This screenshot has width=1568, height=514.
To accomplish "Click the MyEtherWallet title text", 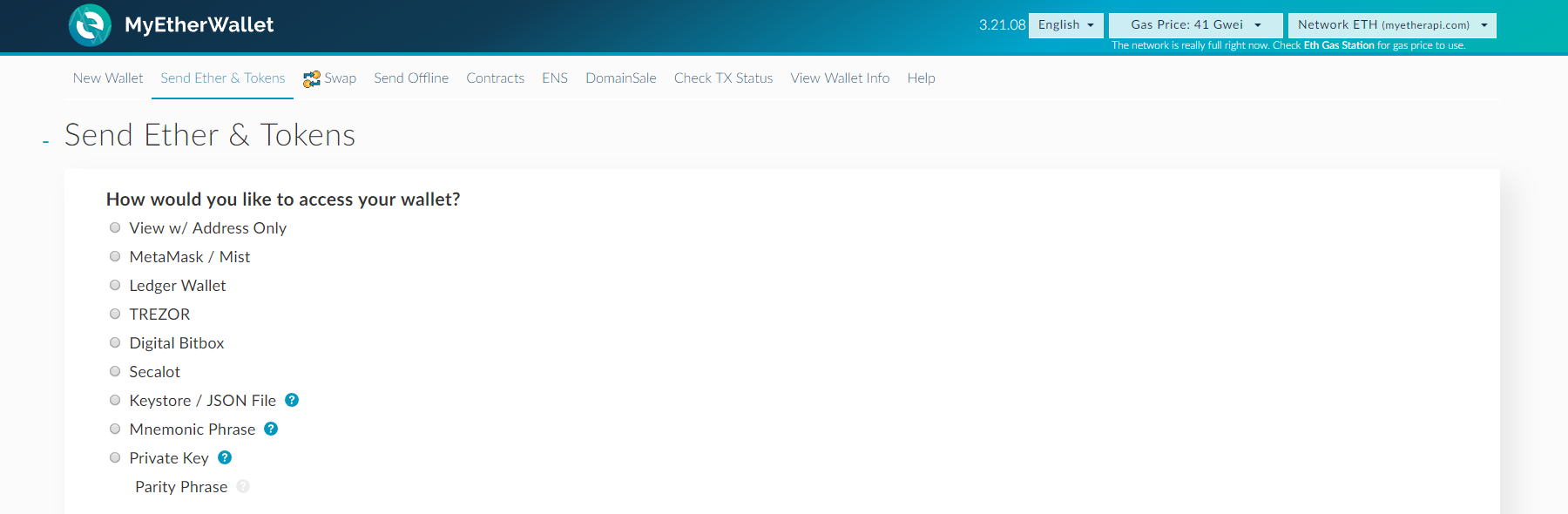I will coord(199,25).
